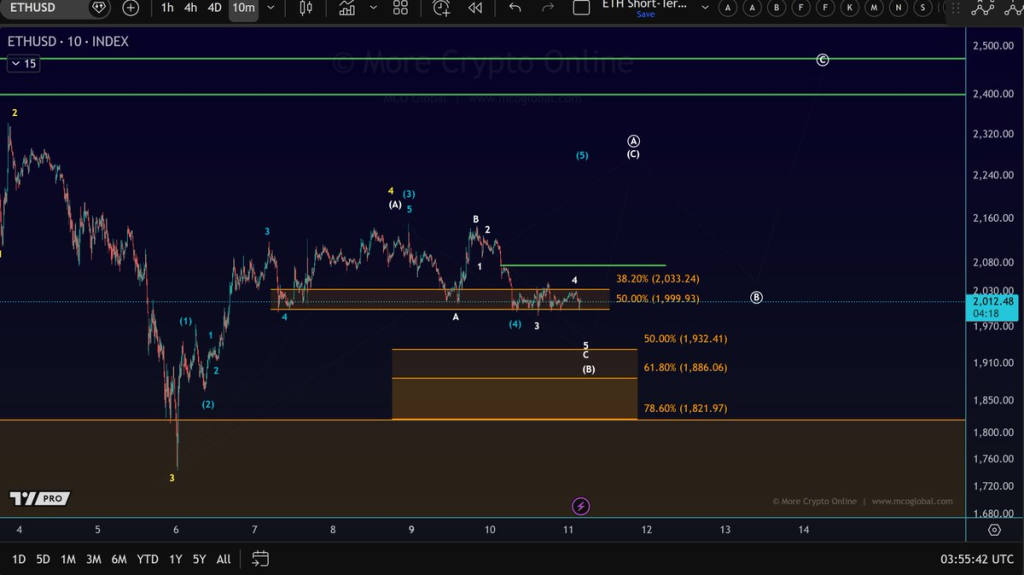
Task: Start bar replay mode
Action: [476, 8]
